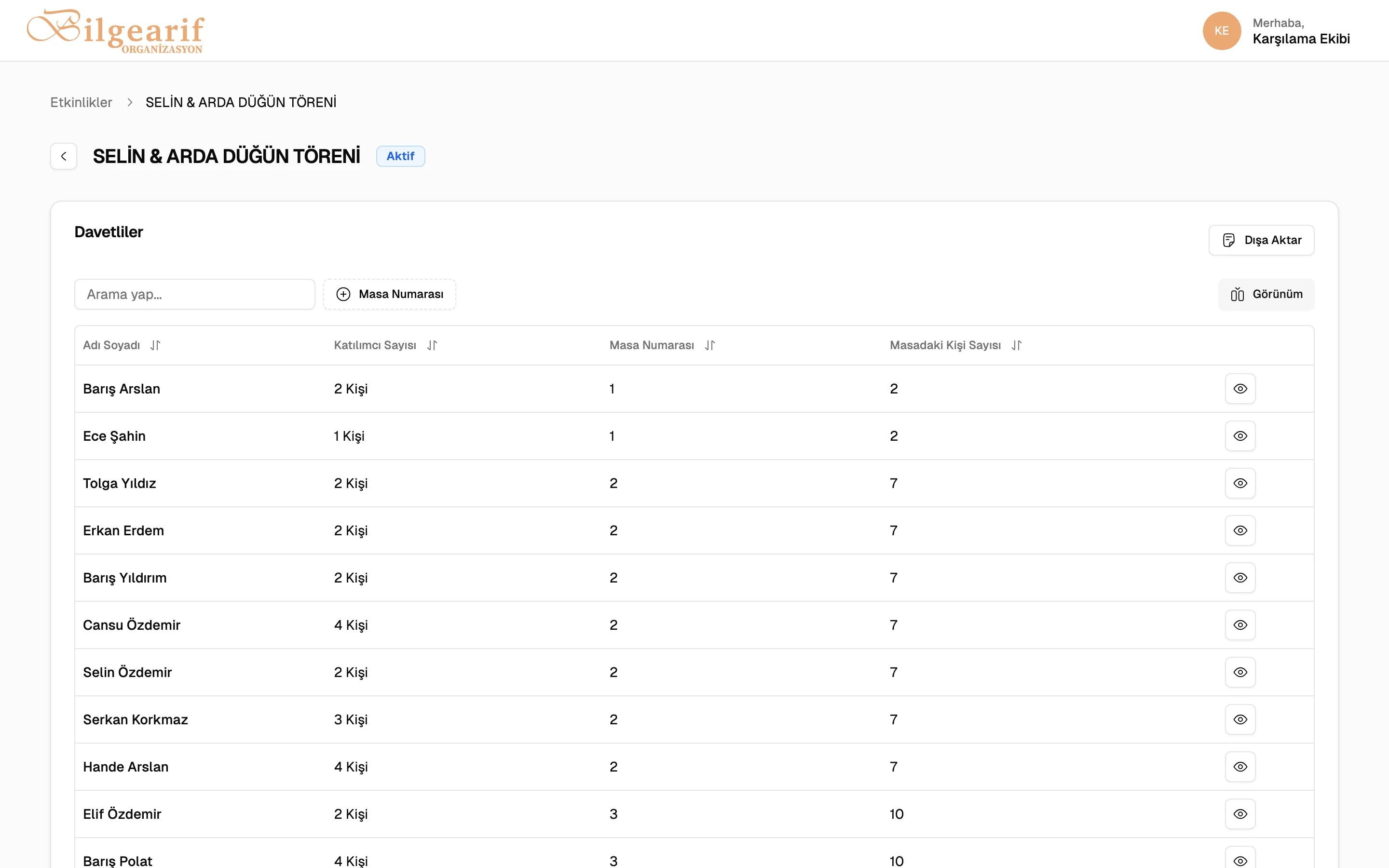
Task: Click the back arrow beside event title
Action: pyautogui.click(x=64, y=156)
